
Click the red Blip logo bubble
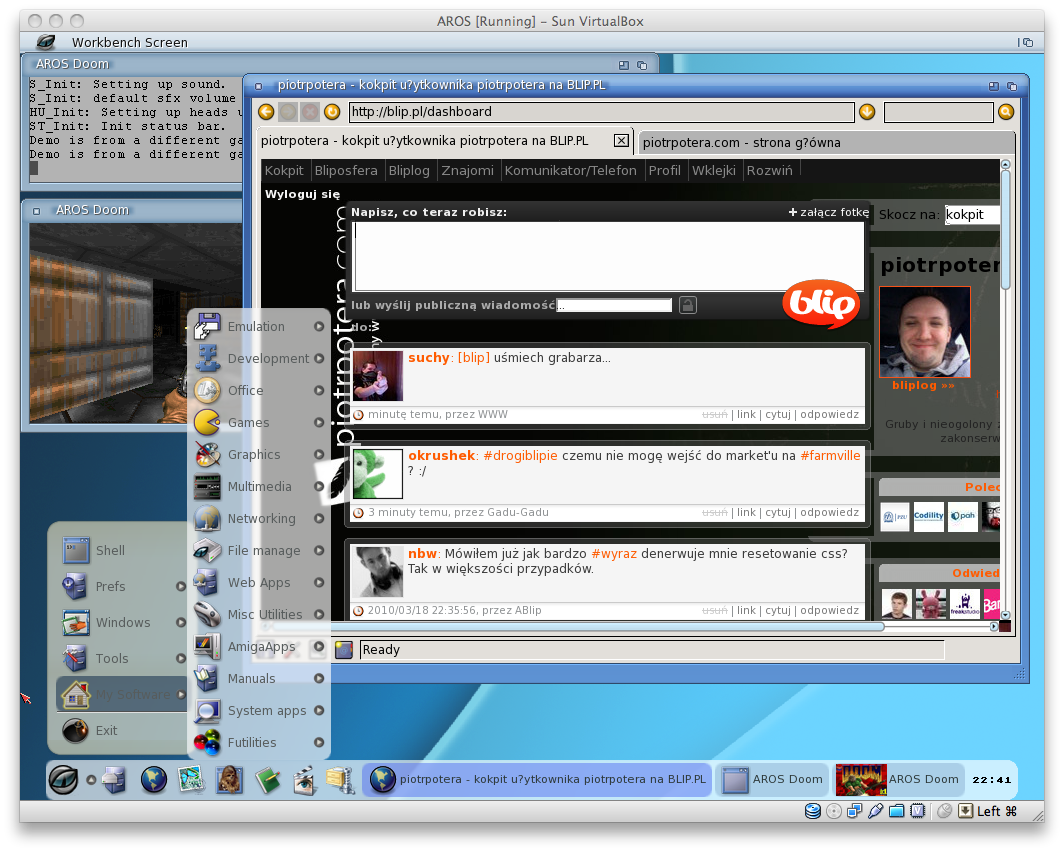821,303
